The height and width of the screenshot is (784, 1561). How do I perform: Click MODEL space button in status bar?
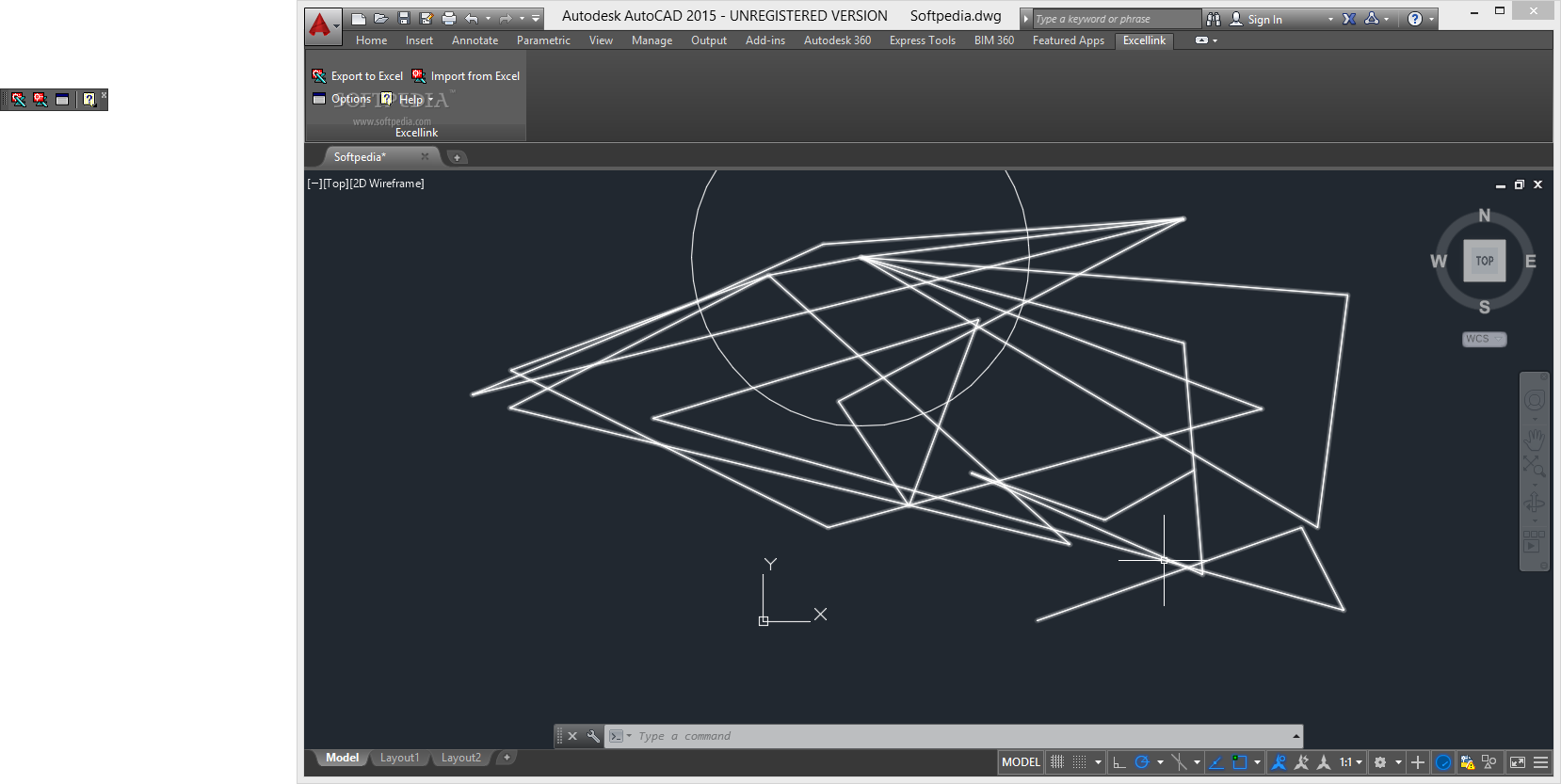[1021, 762]
